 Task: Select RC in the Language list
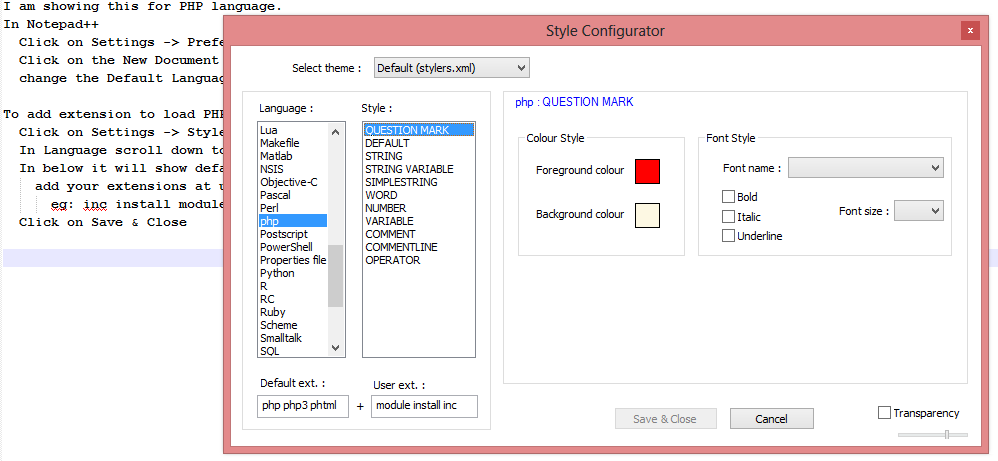pos(292,299)
